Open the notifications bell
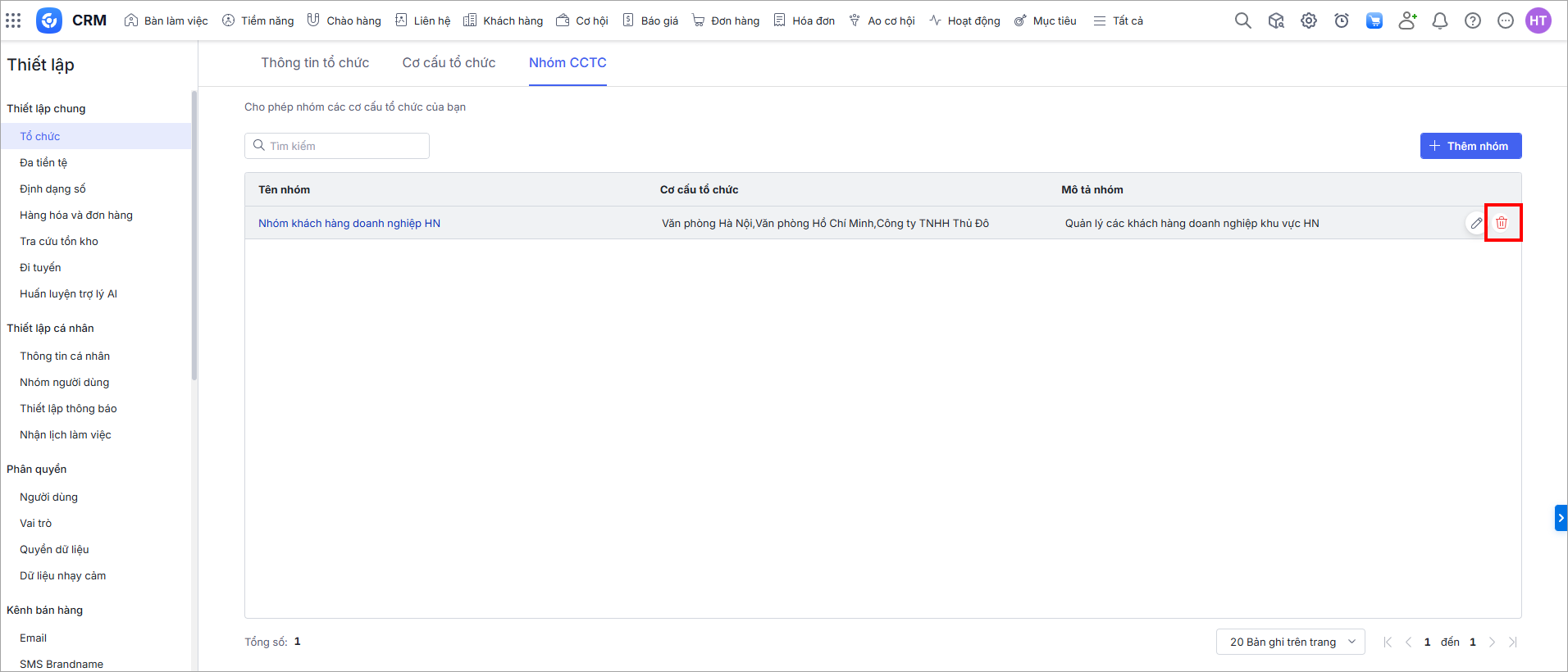 [1440, 20]
